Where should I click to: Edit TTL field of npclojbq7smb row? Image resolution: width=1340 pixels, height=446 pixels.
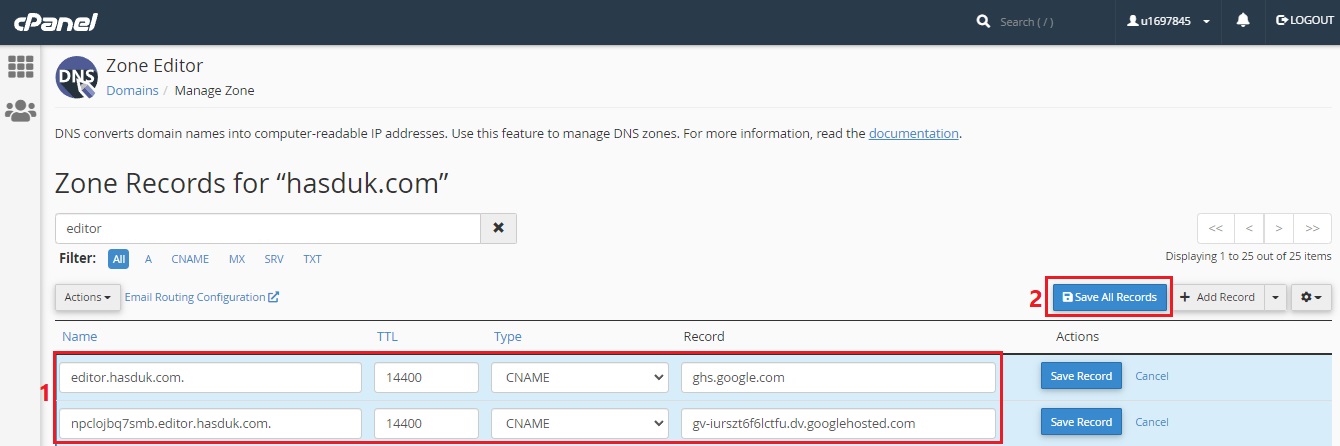427,423
